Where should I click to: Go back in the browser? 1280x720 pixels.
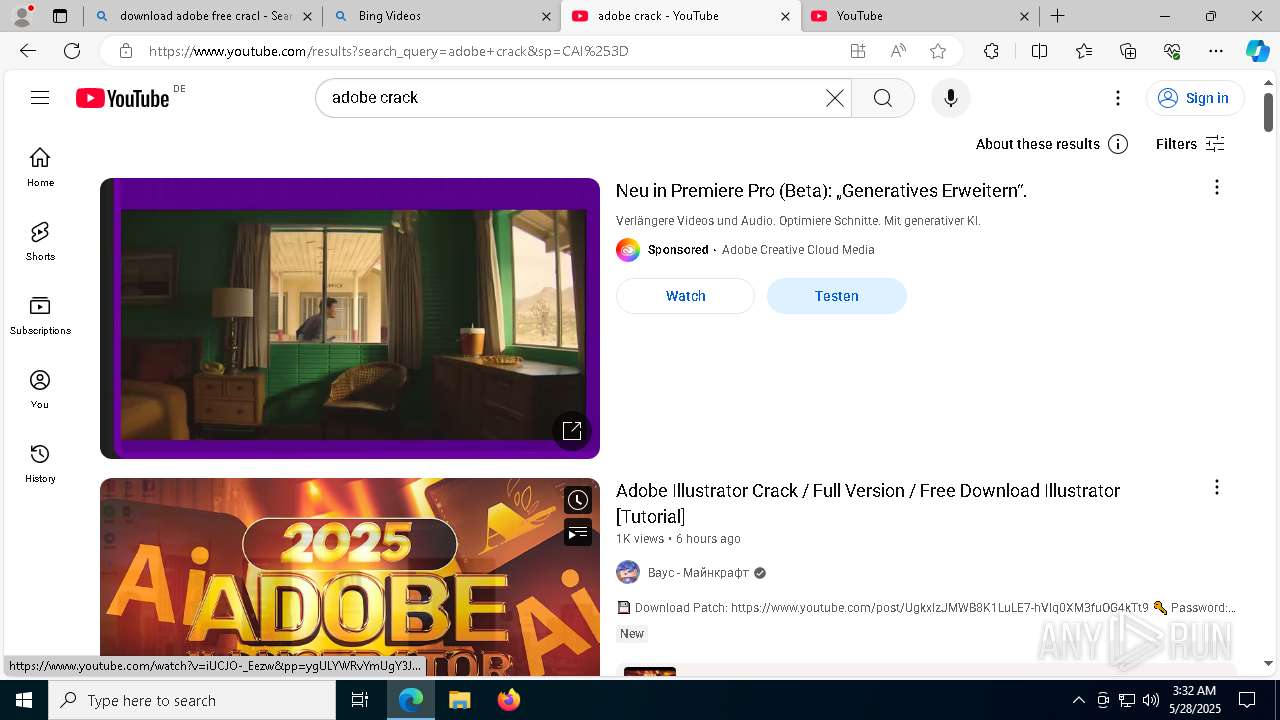[x=28, y=51]
